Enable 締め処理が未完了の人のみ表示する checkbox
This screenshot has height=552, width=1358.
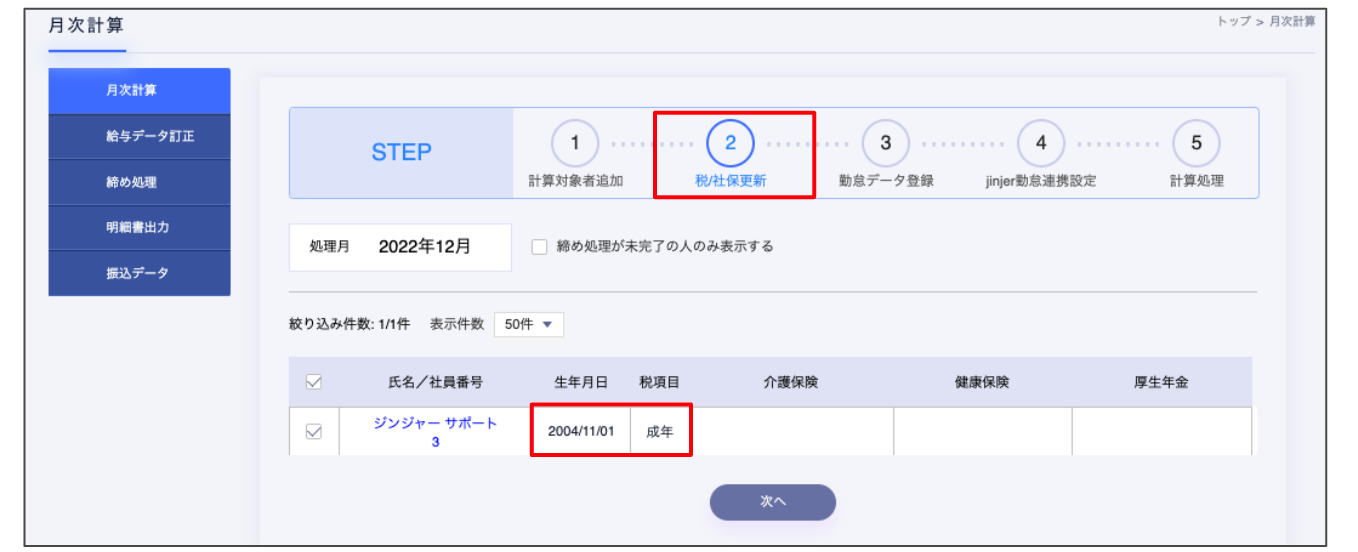coord(540,246)
